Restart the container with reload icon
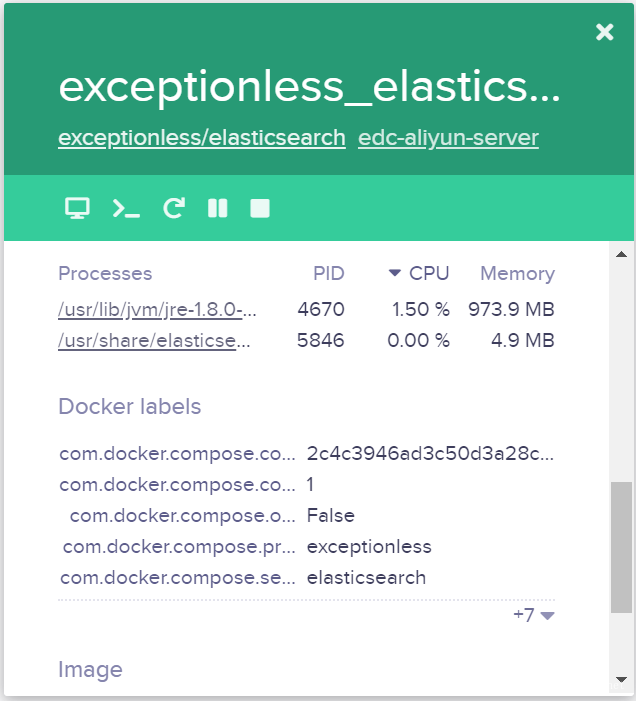The height and width of the screenshot is (701, 636). coord(174,208)
